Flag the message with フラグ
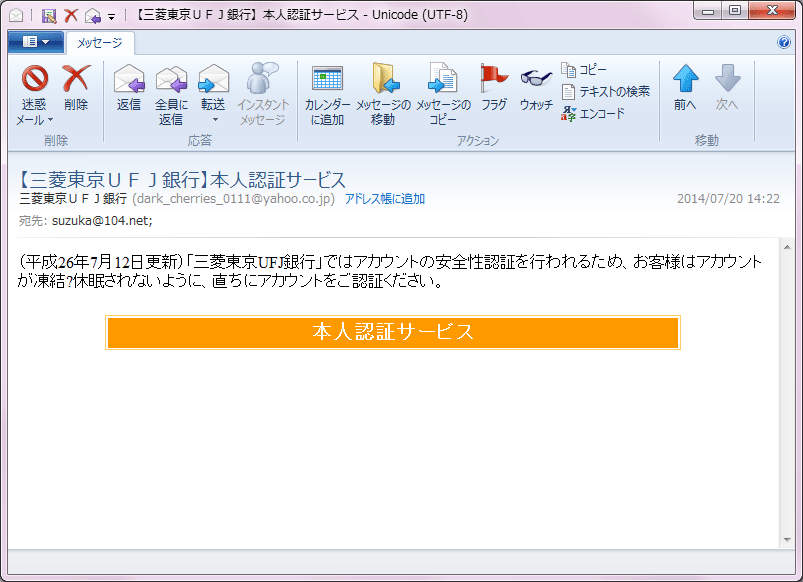Viewport: 803px width, 582px height. (x=494, y=88)
